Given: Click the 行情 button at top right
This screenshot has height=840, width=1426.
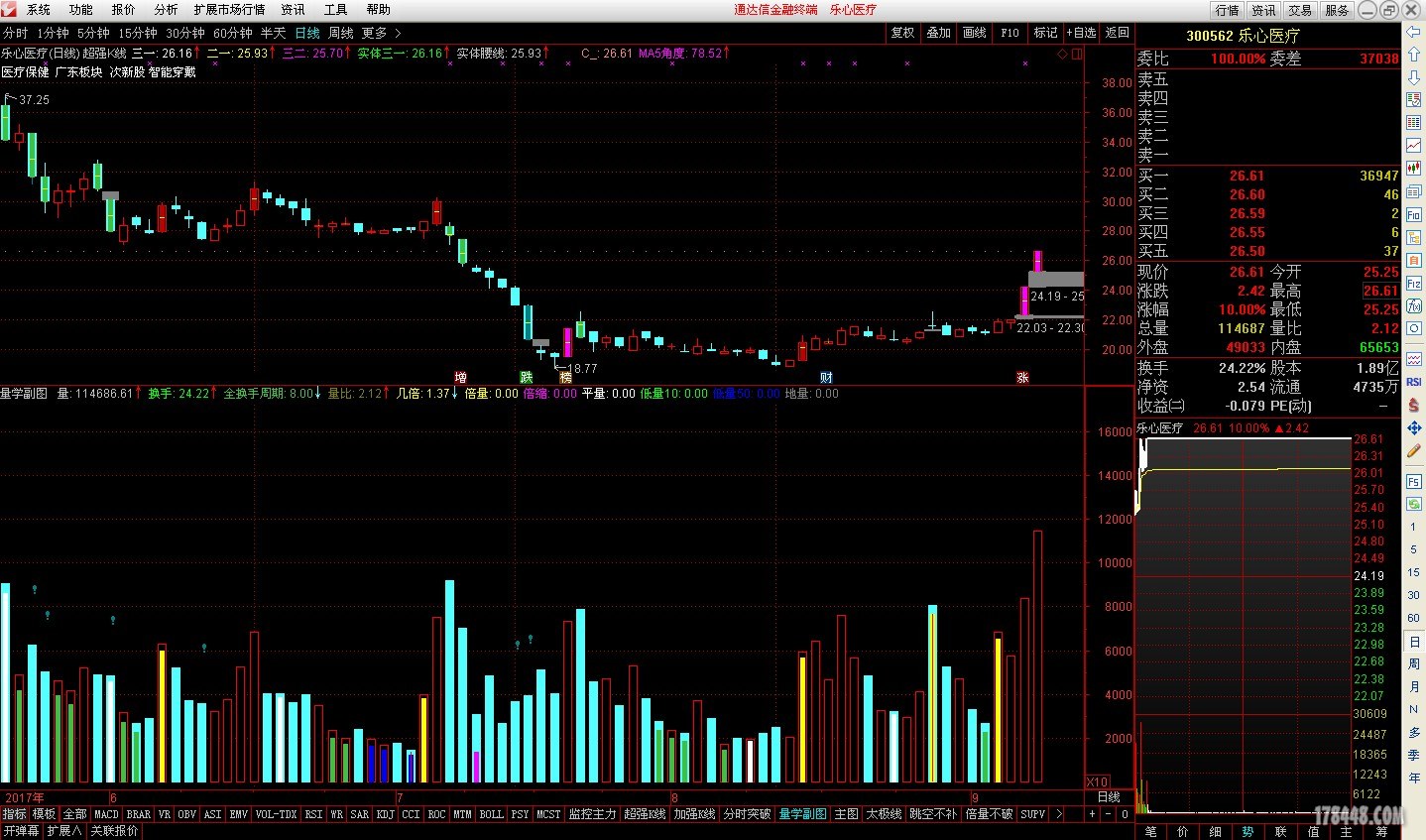Looking at the screenshot, I should tap(1228, 10).
